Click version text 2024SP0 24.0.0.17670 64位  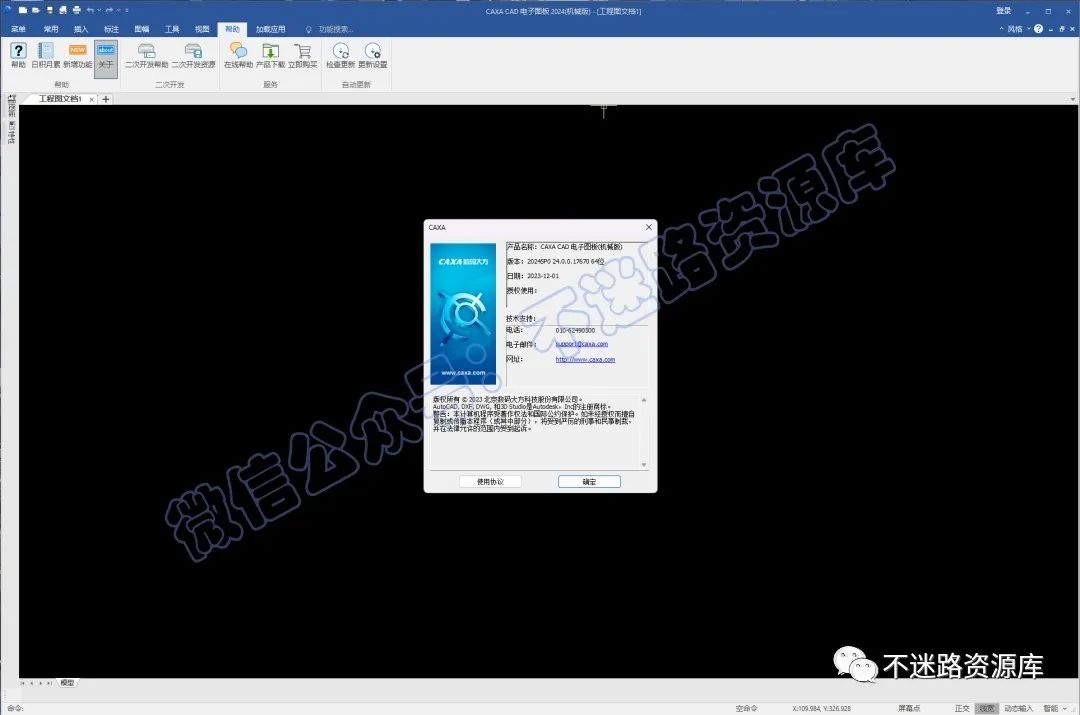(565, 262)
